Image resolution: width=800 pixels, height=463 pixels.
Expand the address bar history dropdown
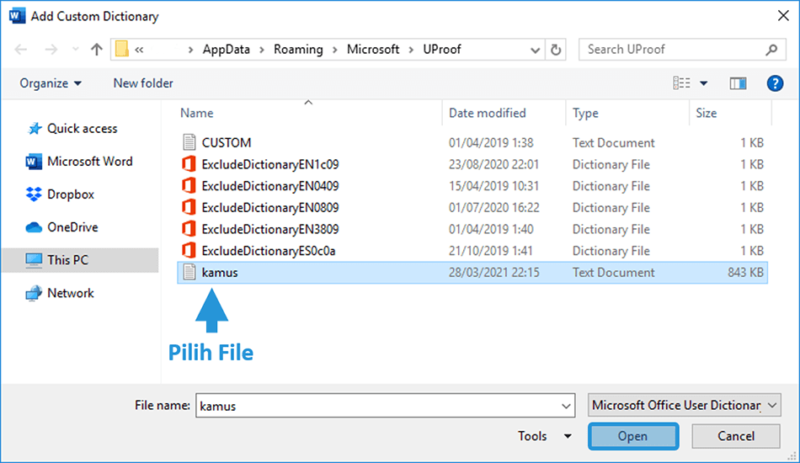tap(535, 50)
